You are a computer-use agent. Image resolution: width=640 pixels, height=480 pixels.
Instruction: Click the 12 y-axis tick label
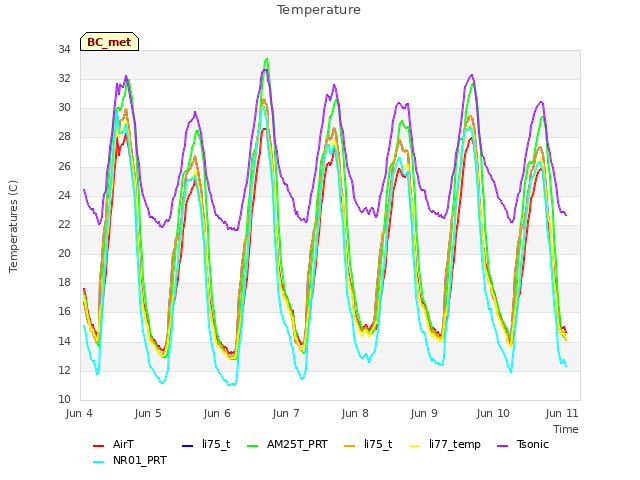click(x=64, y=371)
